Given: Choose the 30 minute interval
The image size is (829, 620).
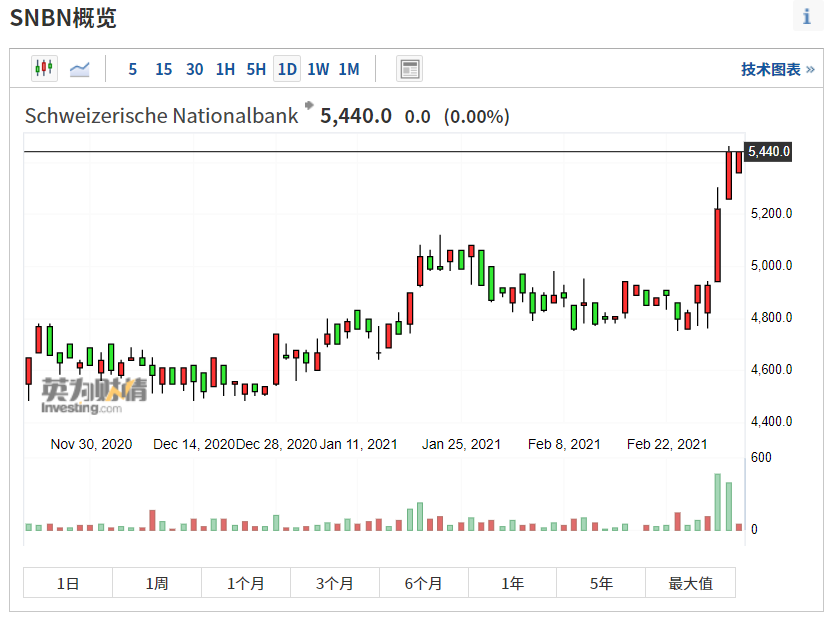Looking at the screenshot, I should [194, 69].
